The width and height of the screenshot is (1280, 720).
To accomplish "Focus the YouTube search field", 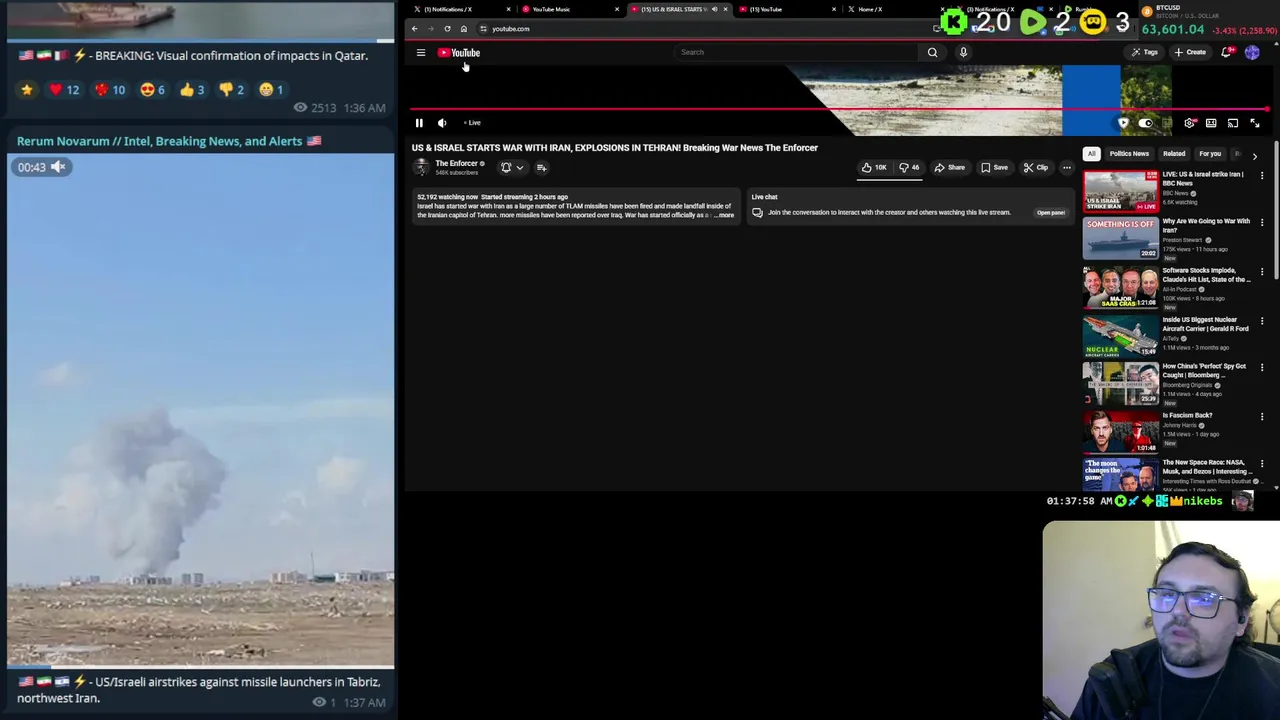I will pos(795,52).
